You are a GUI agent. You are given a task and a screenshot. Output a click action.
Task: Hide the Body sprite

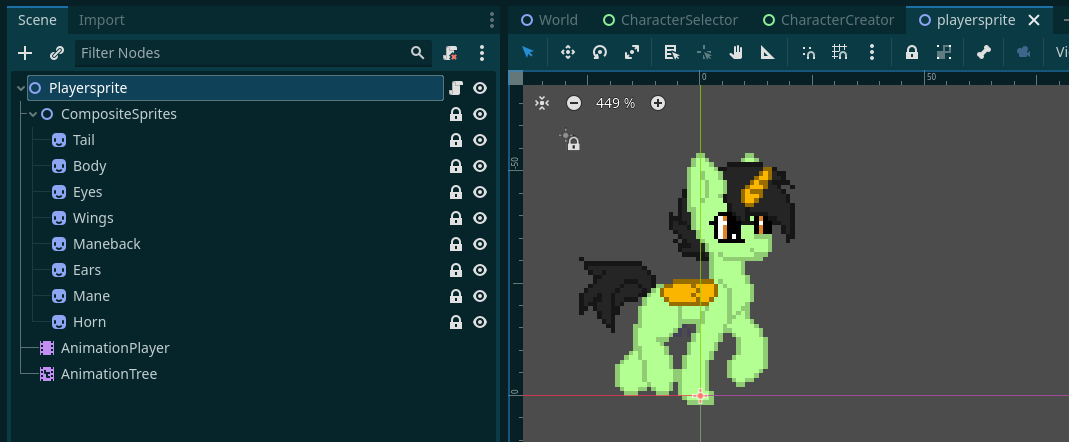pyautogui.click(x=480, y=166)
